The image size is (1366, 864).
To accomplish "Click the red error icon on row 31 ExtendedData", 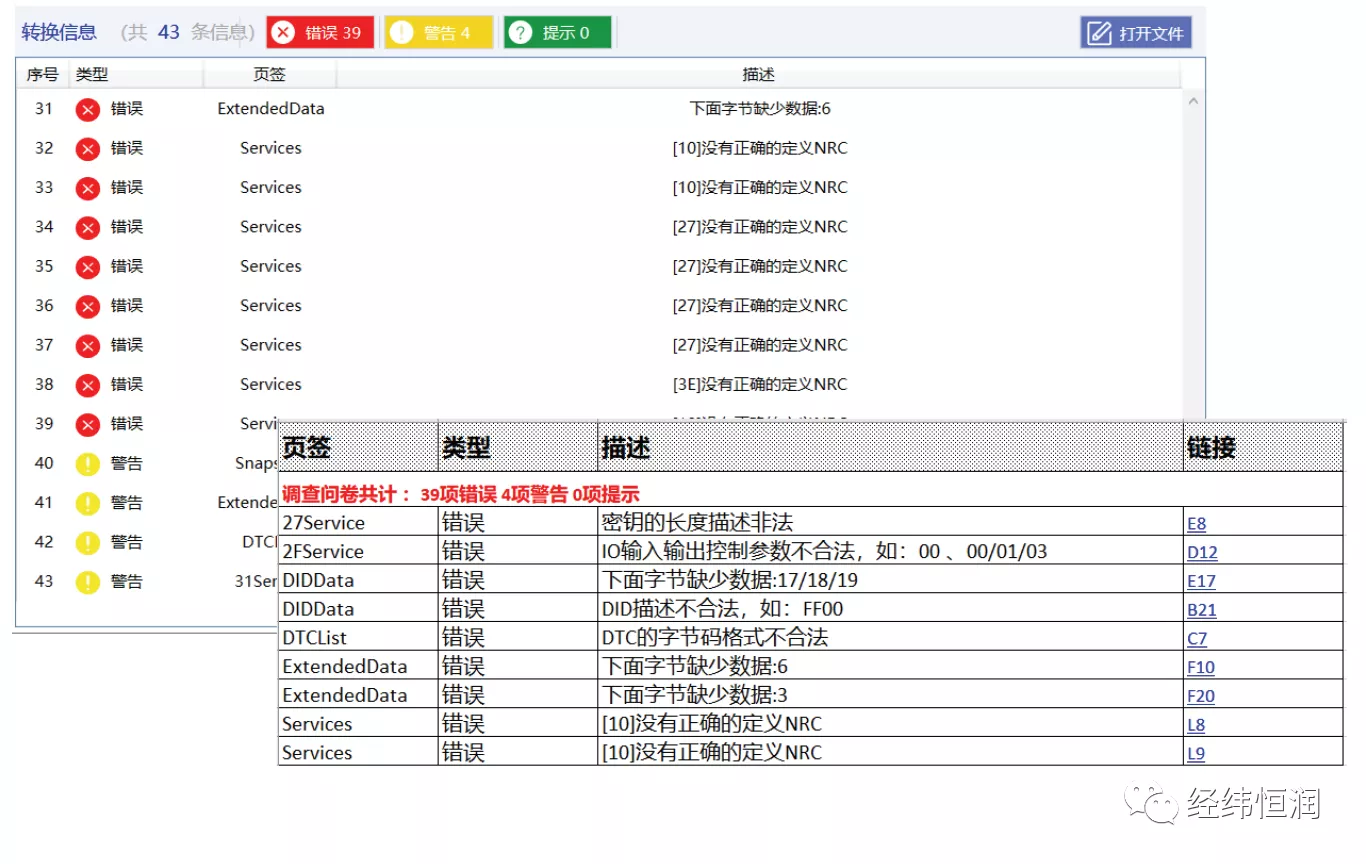I will (88, 109).
